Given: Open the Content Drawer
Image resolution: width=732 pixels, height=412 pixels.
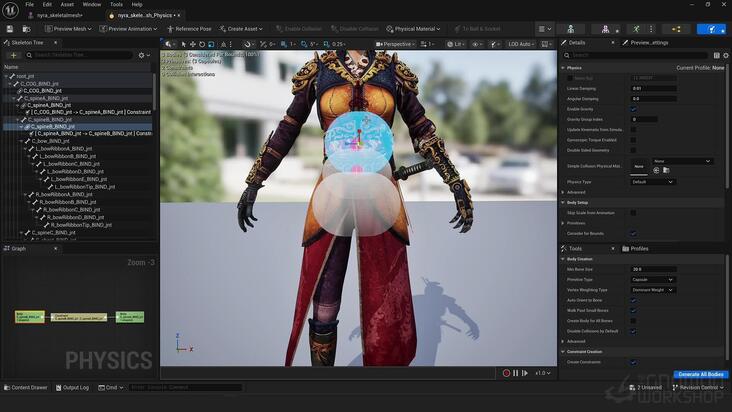Looking at the screenshot, I should [26, 388].
